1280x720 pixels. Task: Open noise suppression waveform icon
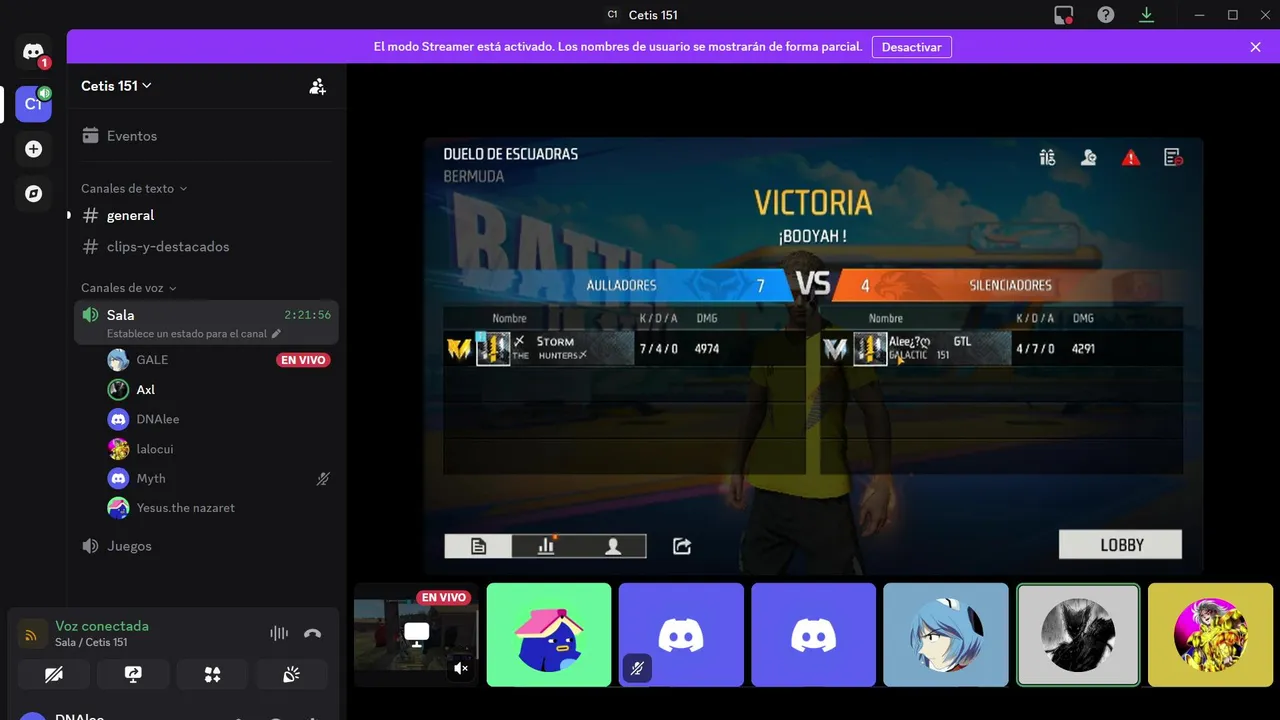(x=279, y=633)
